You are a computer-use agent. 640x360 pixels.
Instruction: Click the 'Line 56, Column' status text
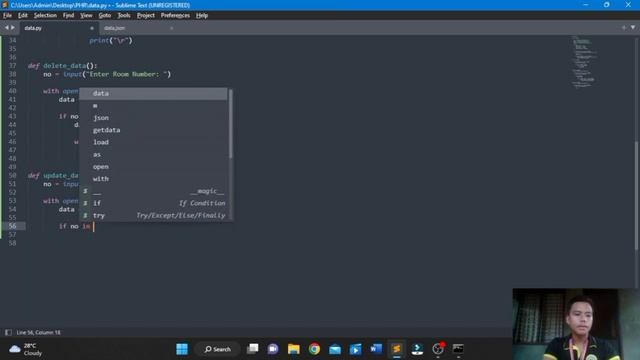point(38,333)
